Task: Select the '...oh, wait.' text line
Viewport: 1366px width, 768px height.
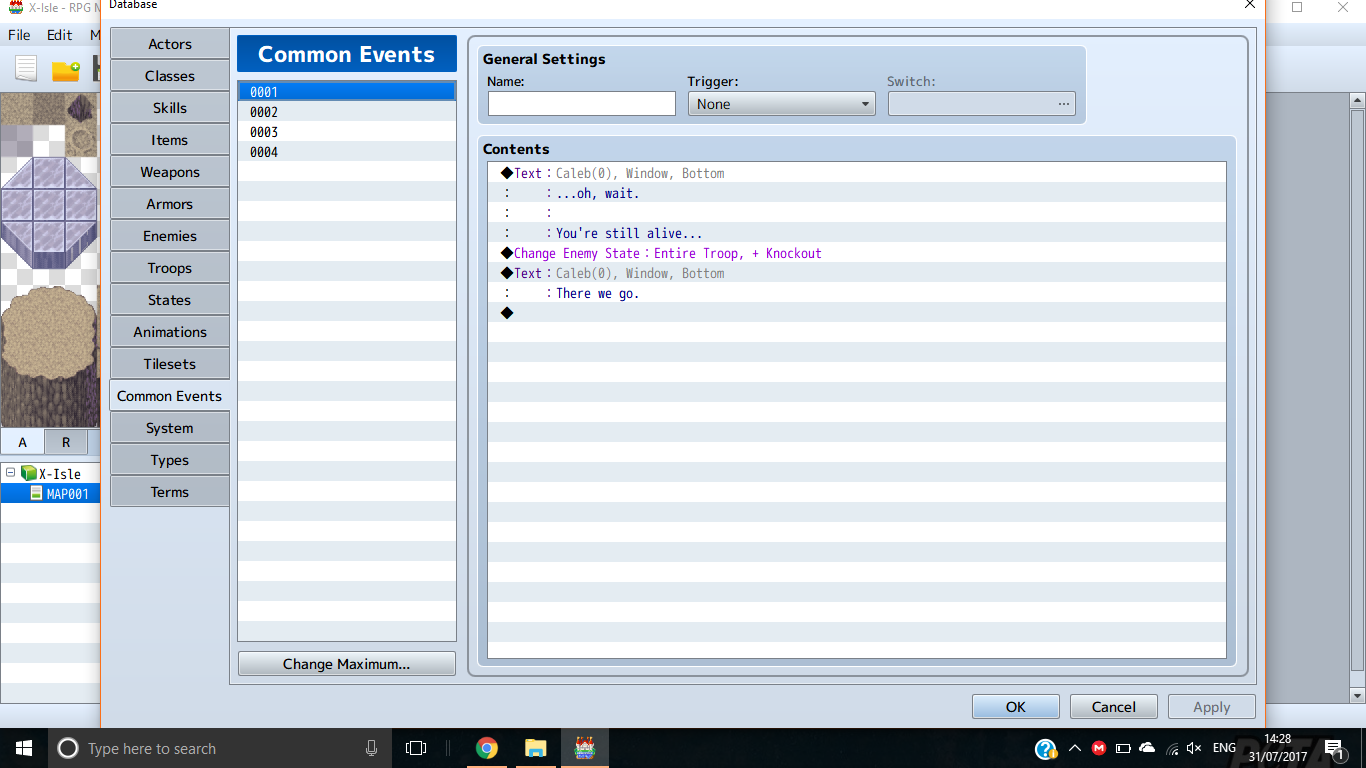Action: 857,193
